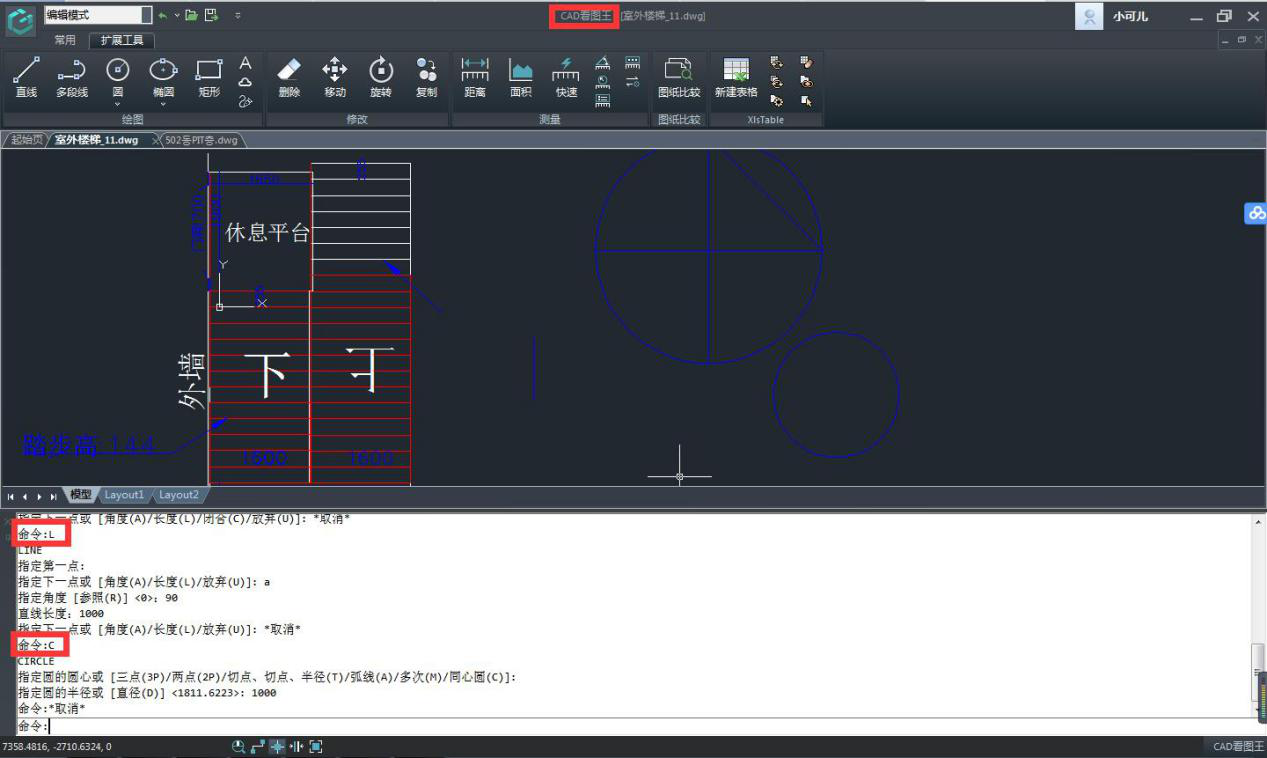1267x758 pixels.
Task: Switch to the 常用 ribbon tab
Action: point(65,40)
